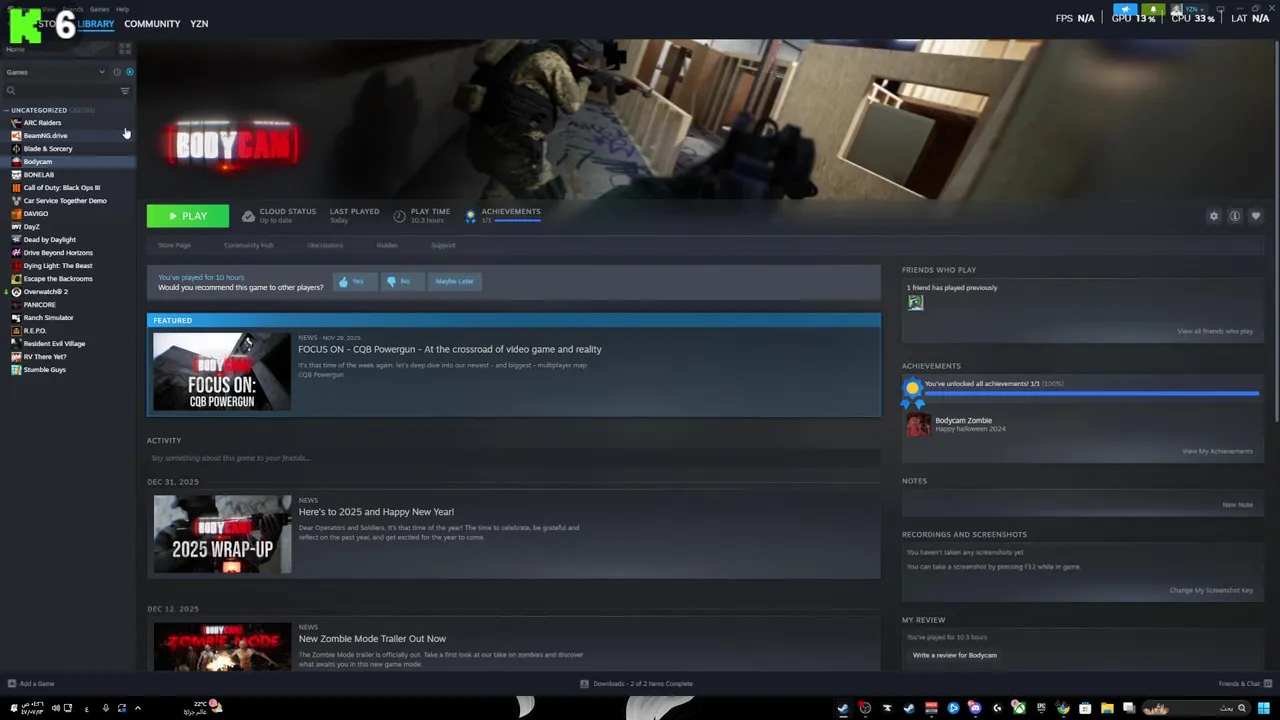The image size is (1280, 720).
Task: Open the Games filter dropdown
Action: click(x=55, y=72)
